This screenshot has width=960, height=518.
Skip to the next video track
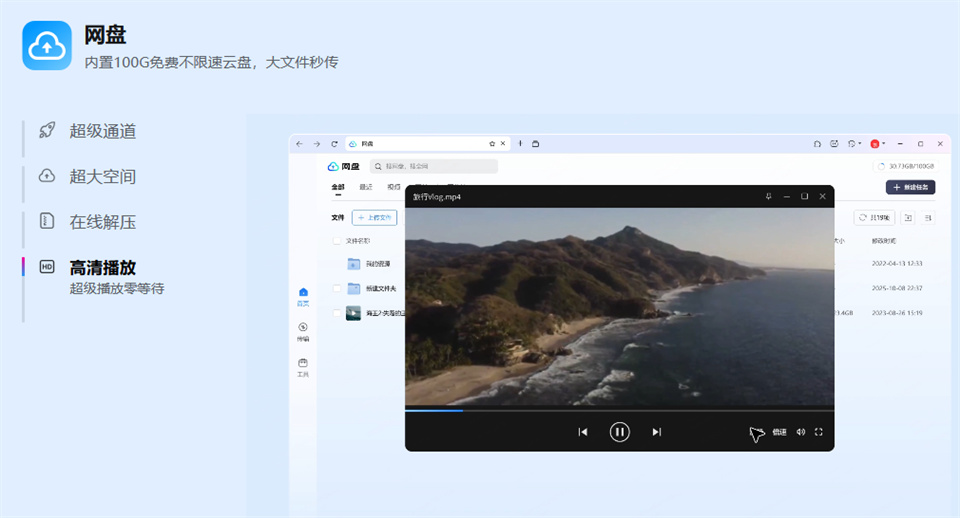(x=656, y=432)
